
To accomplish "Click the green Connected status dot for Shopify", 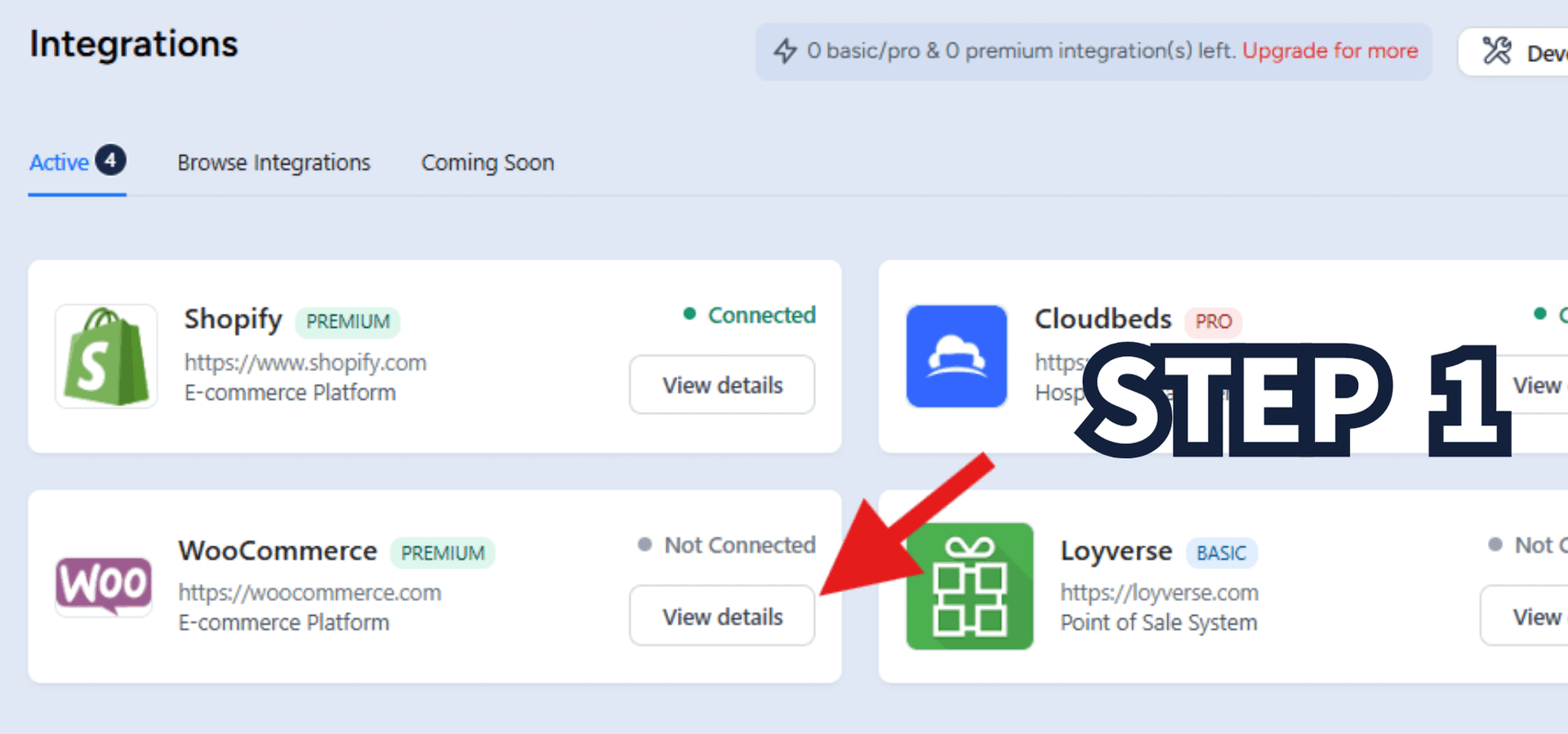I will (689, 314).
